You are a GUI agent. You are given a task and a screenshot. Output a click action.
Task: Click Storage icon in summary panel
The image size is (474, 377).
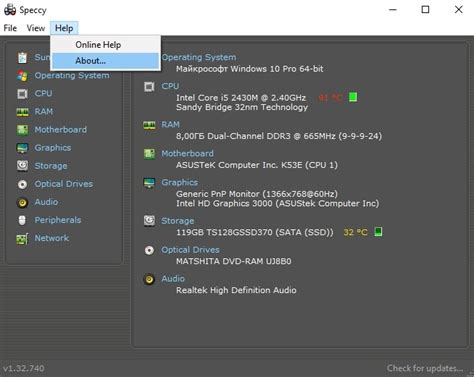pos(149,221)
